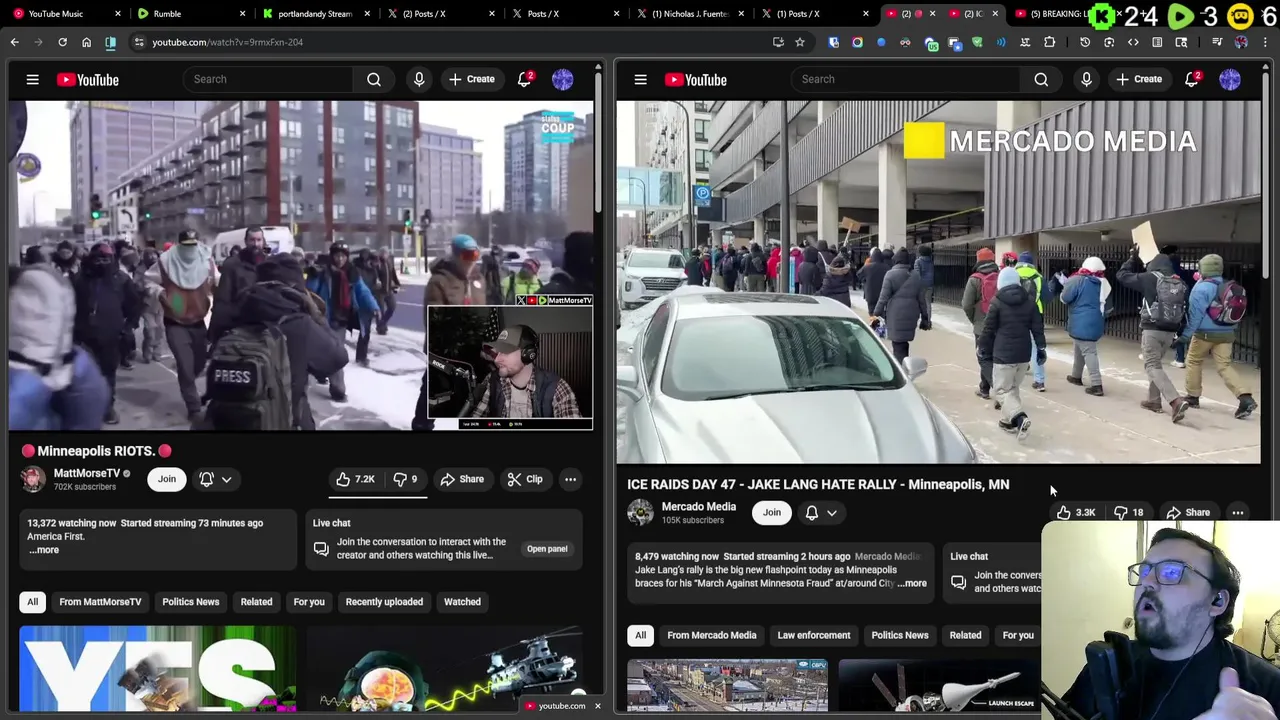This screenshot has height=720, width=1280.
Task: Like the Mercado Media stream (3.3K)
Action: [1076, 512]
